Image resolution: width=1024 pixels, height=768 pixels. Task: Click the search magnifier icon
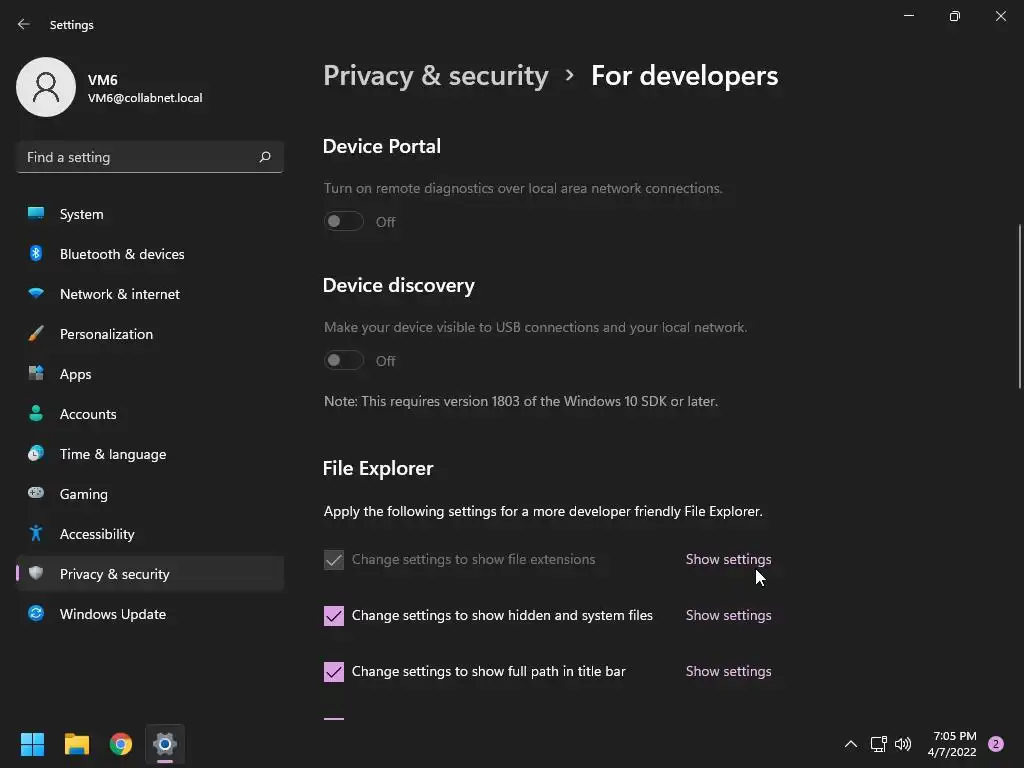tap(265, 157)
